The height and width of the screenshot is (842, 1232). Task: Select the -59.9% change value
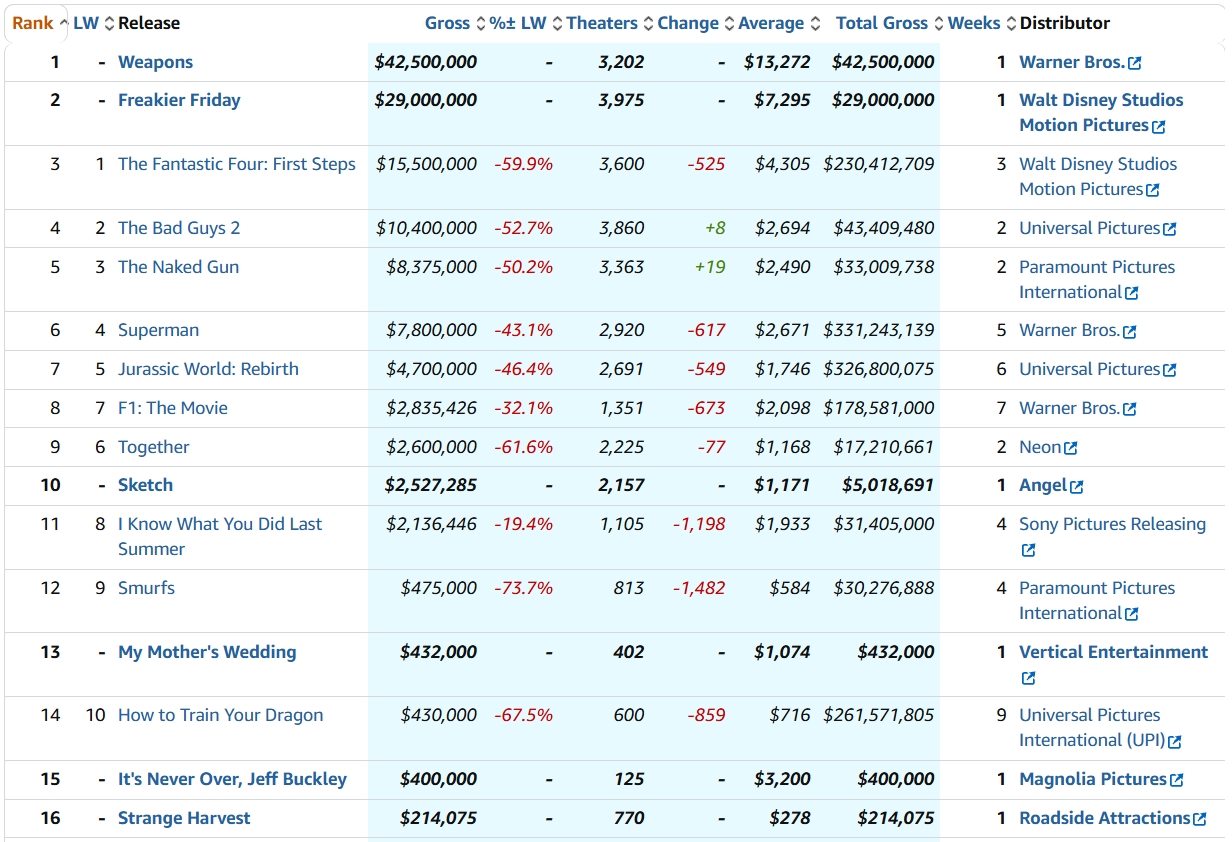point(523,164)
